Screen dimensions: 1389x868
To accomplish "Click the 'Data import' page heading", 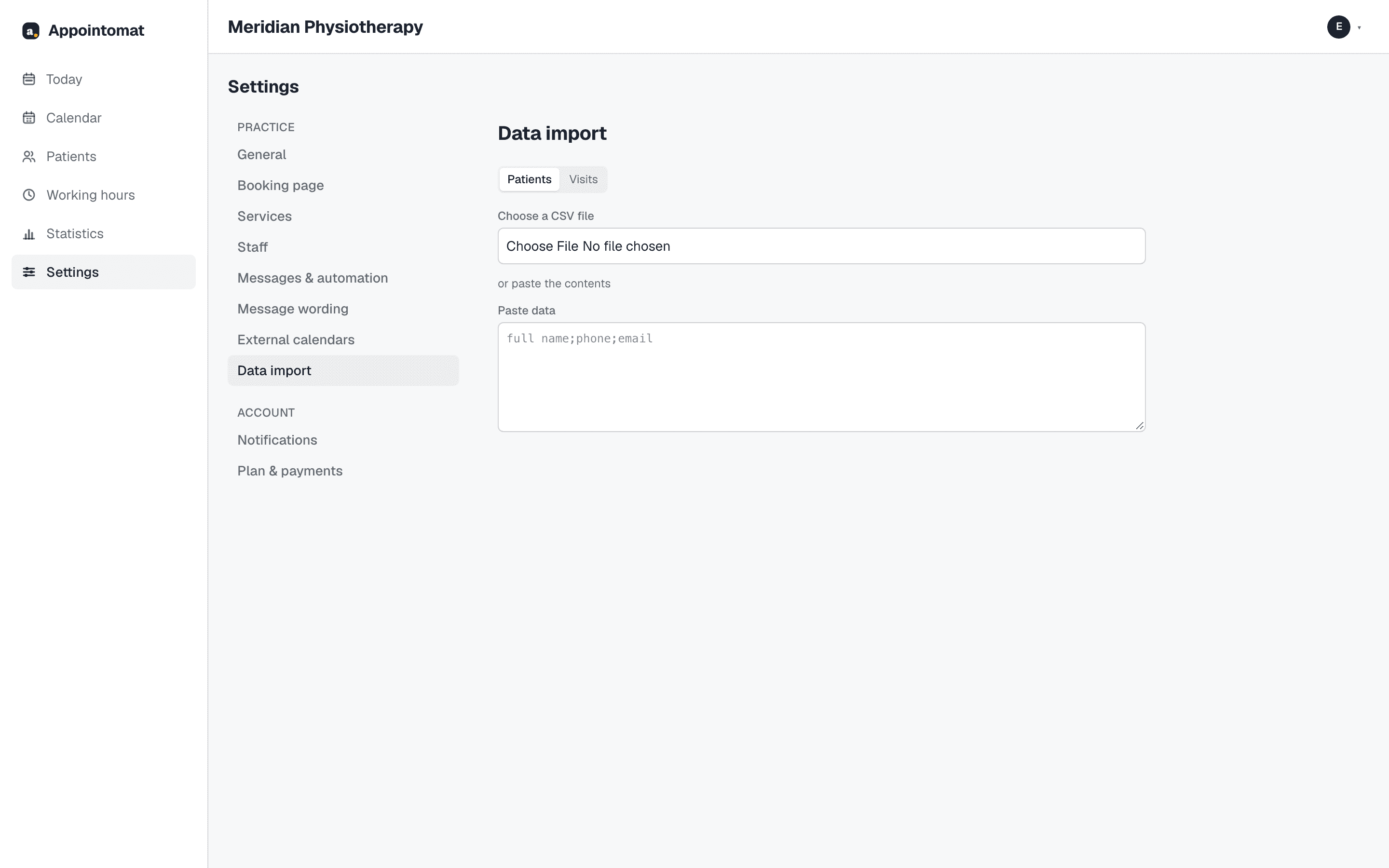I will point(552,133).
